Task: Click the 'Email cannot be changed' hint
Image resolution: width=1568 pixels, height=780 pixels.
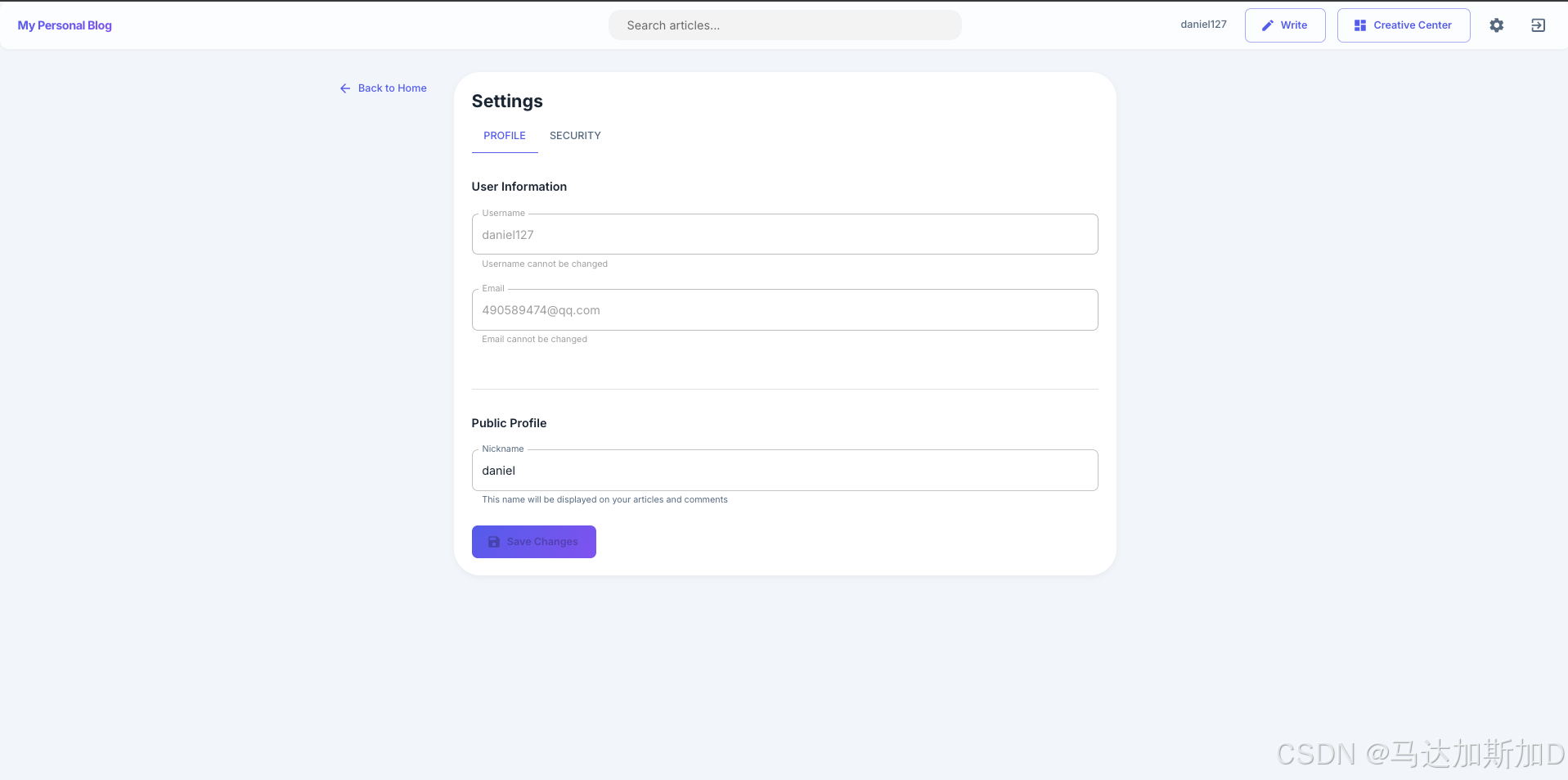Action: (535, 339)
